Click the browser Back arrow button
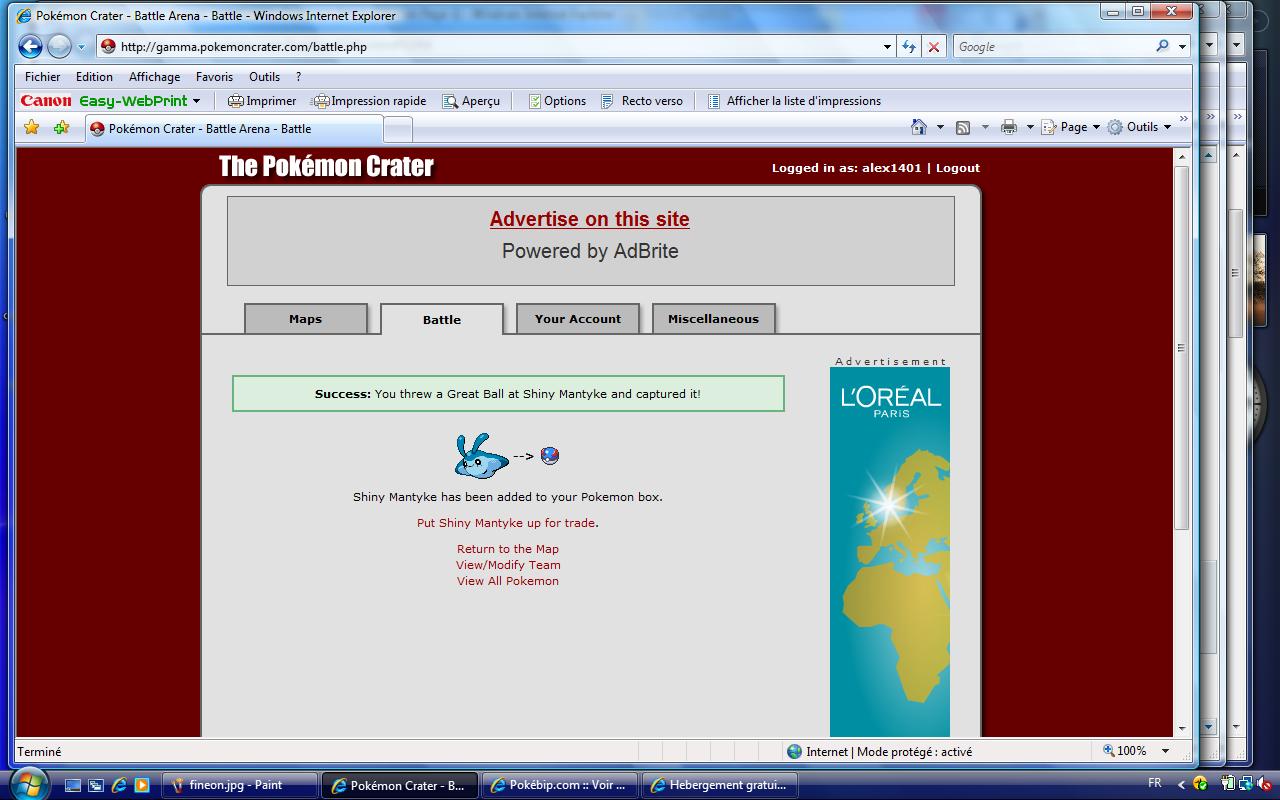Screen dimensions: 1280x800 (30, 46)
